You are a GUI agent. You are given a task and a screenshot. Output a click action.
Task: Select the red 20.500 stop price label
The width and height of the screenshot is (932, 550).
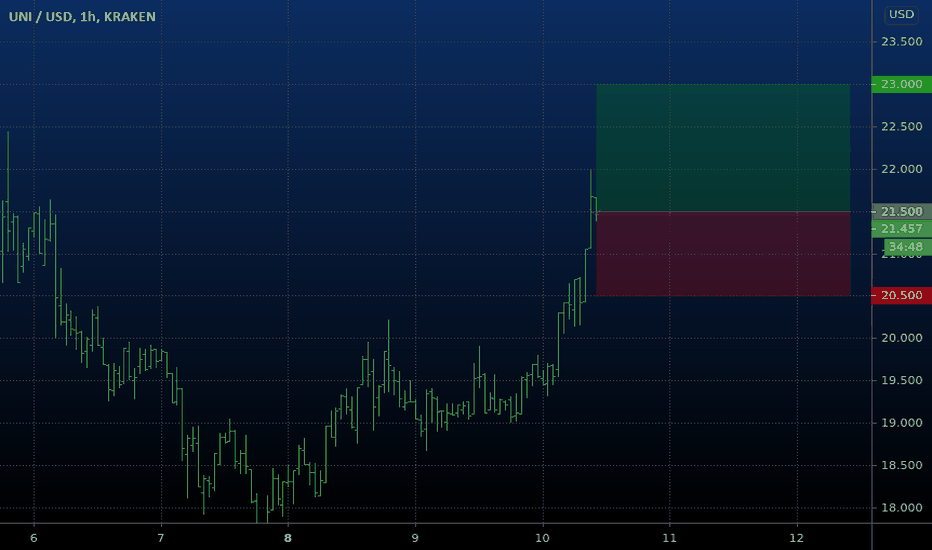901,296
